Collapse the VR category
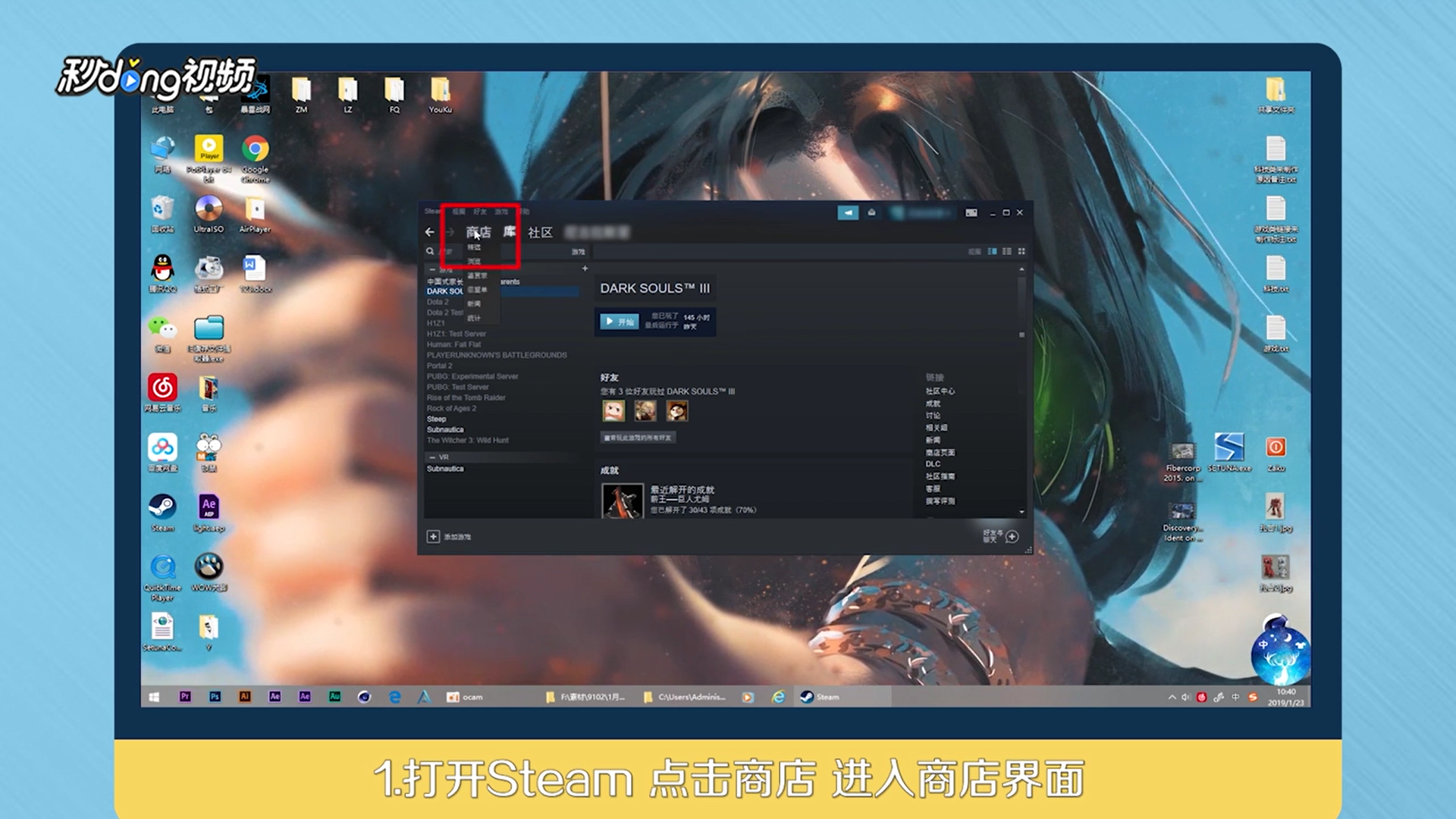The image size is (1456, 819). [432, 457]
